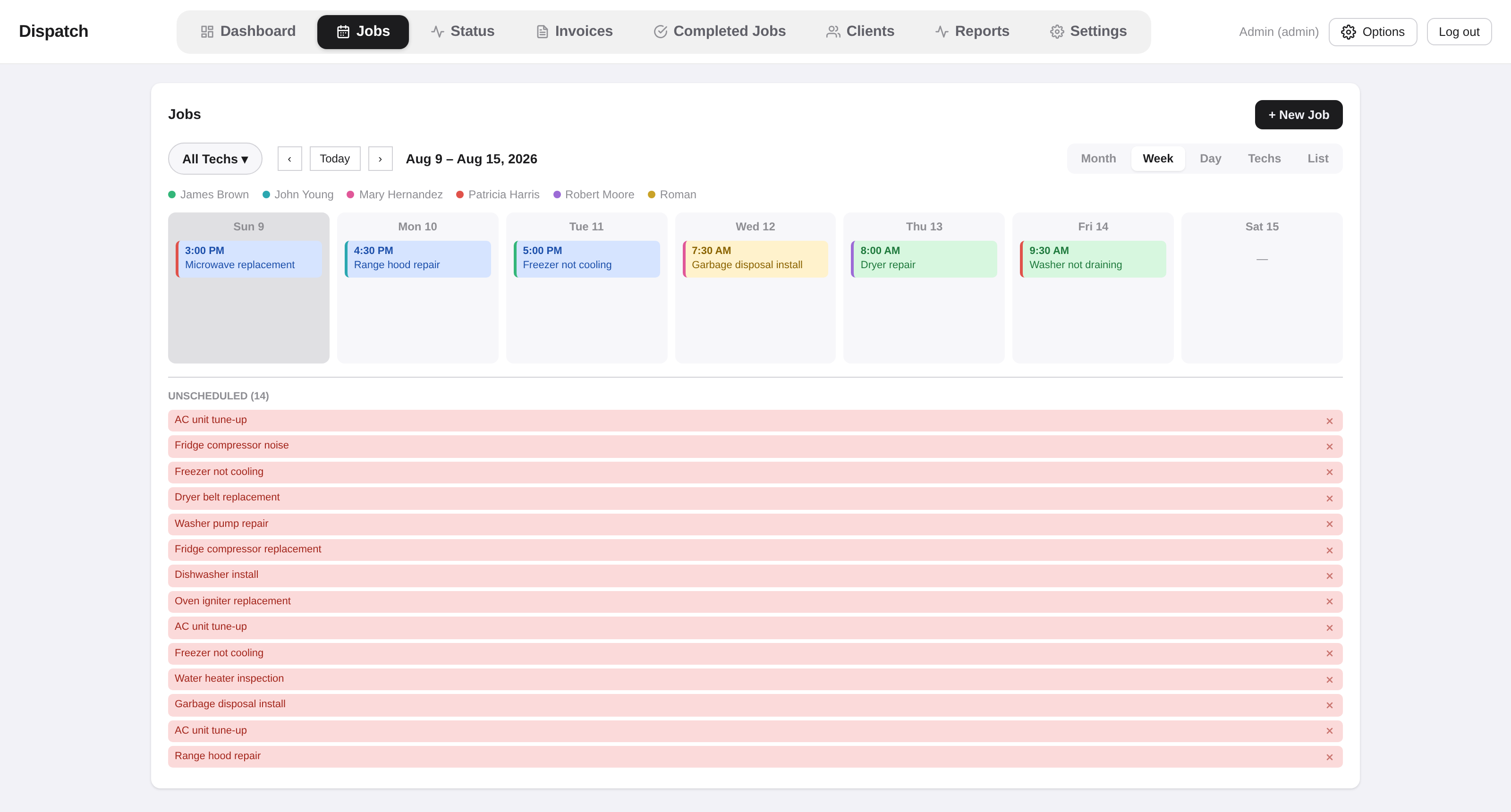
Task: Click the Clients people icon
Action: (833, 32)
